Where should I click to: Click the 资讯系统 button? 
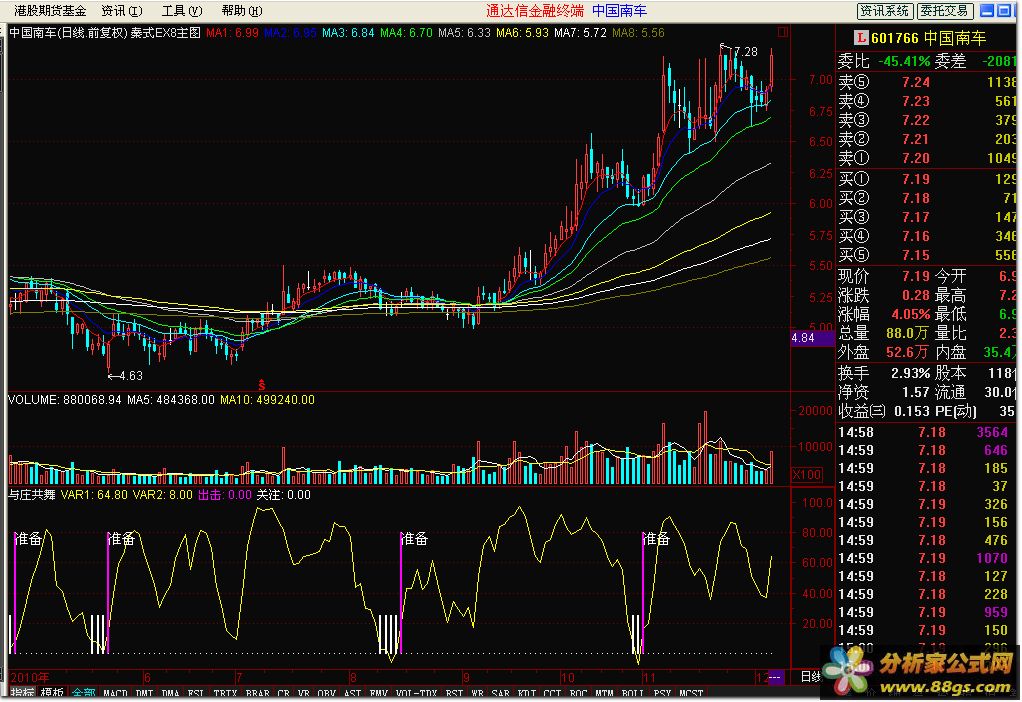click(x=884, y=10)
